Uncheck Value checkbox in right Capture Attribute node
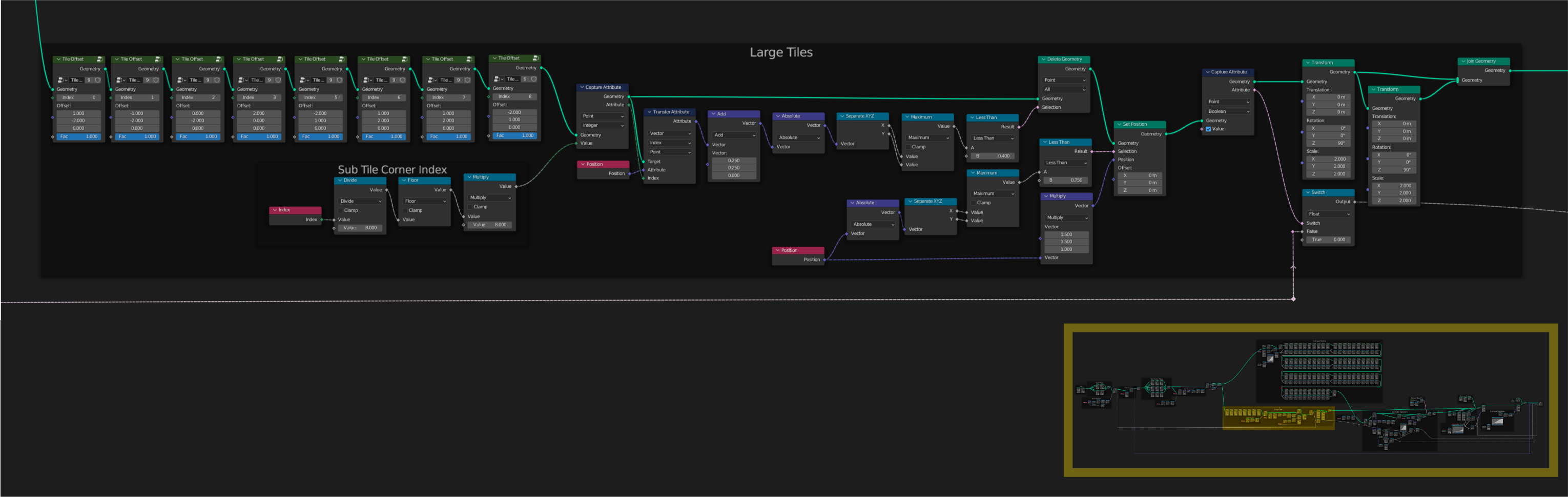 [1208, 129]
